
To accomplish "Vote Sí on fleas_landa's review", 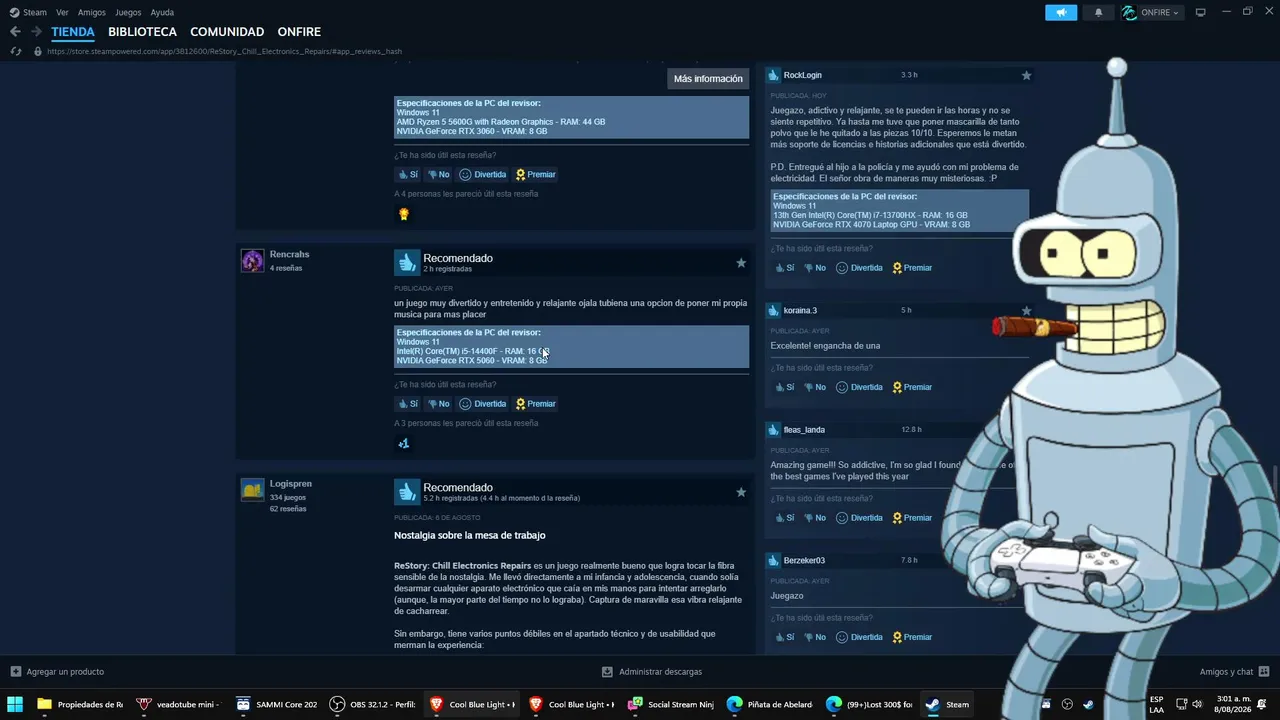I will tap(784, 518).
